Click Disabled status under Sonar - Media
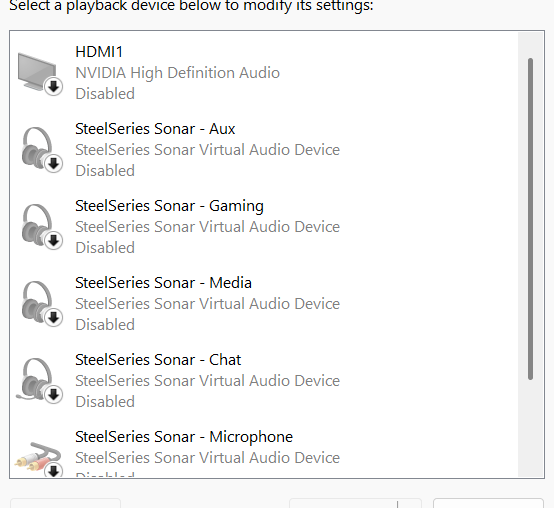The image size is (554, 508). [105, 325]
